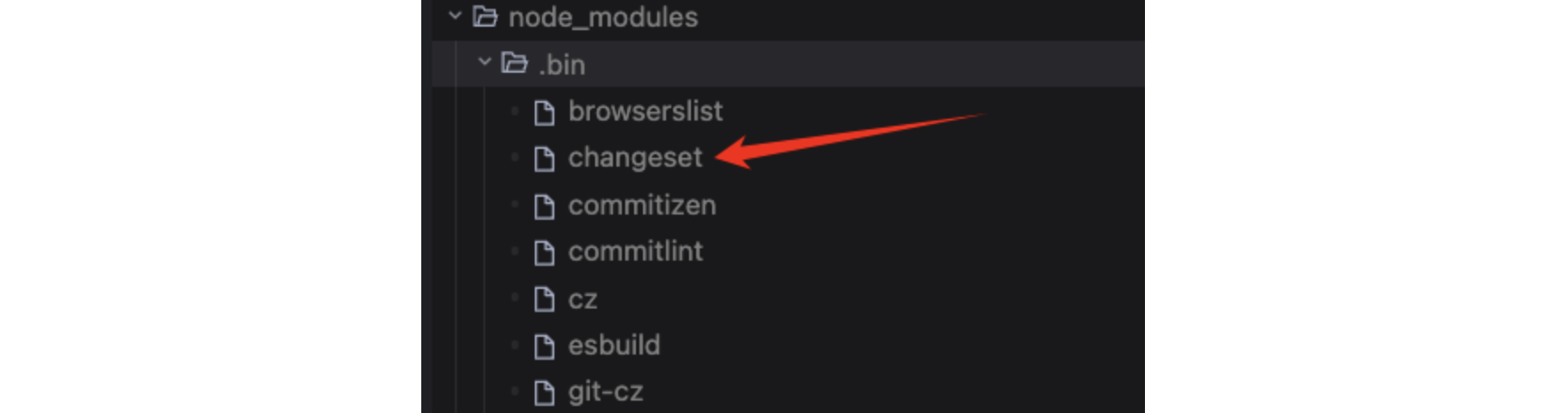Select the .bin folder label
The width and height of the screenshot is (1568, 413).
(562, 65)
